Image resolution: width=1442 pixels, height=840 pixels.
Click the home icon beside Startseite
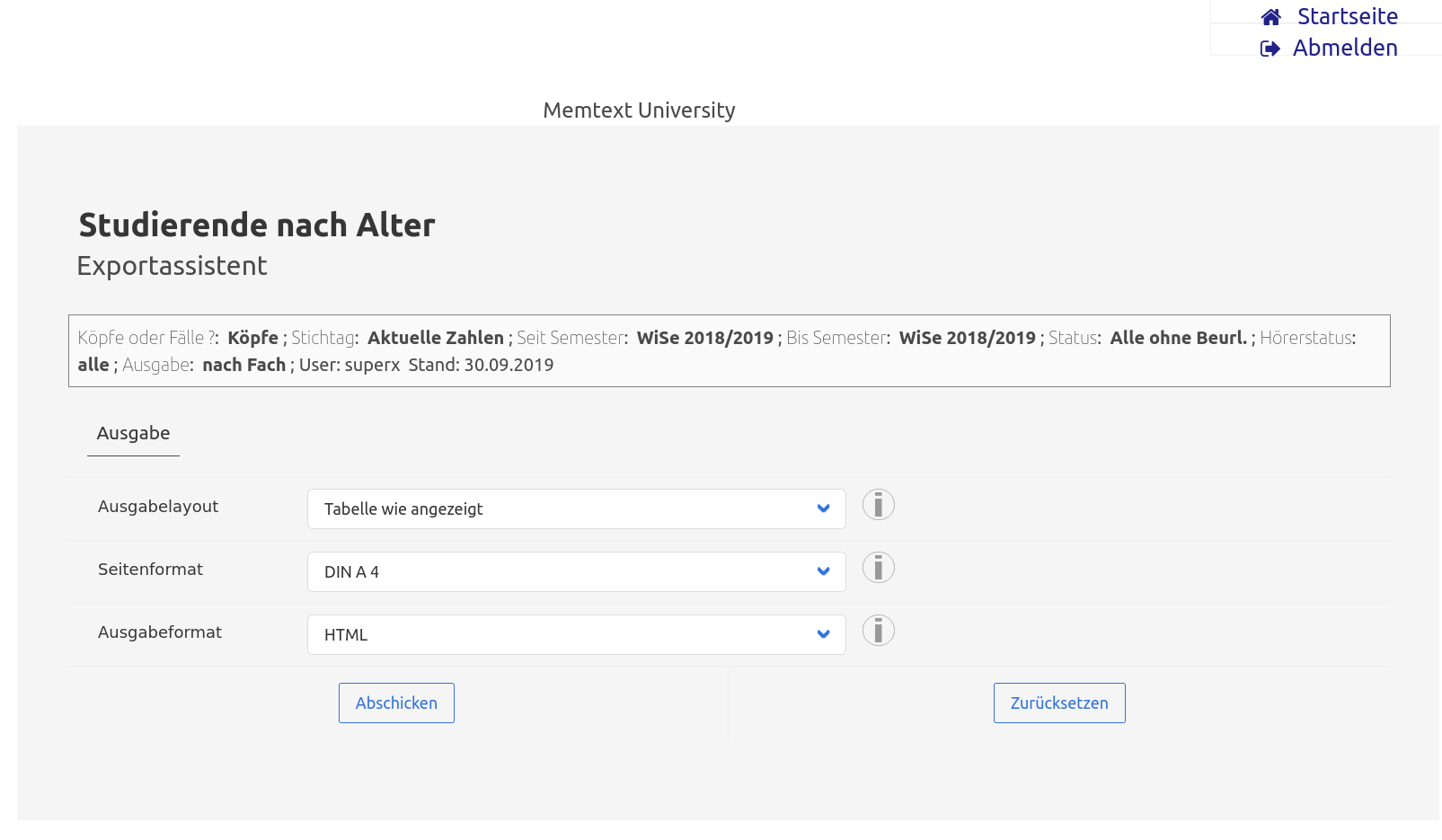(1270, 17)
